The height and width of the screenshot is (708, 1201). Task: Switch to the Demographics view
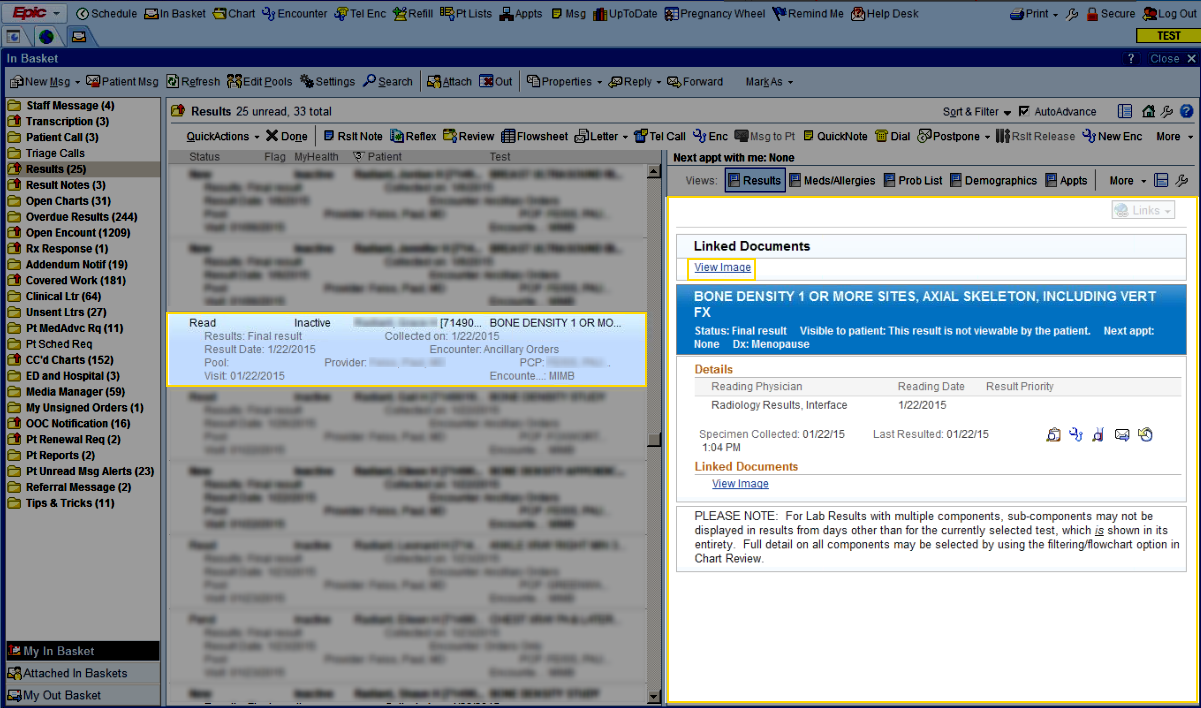coord(993,181)
